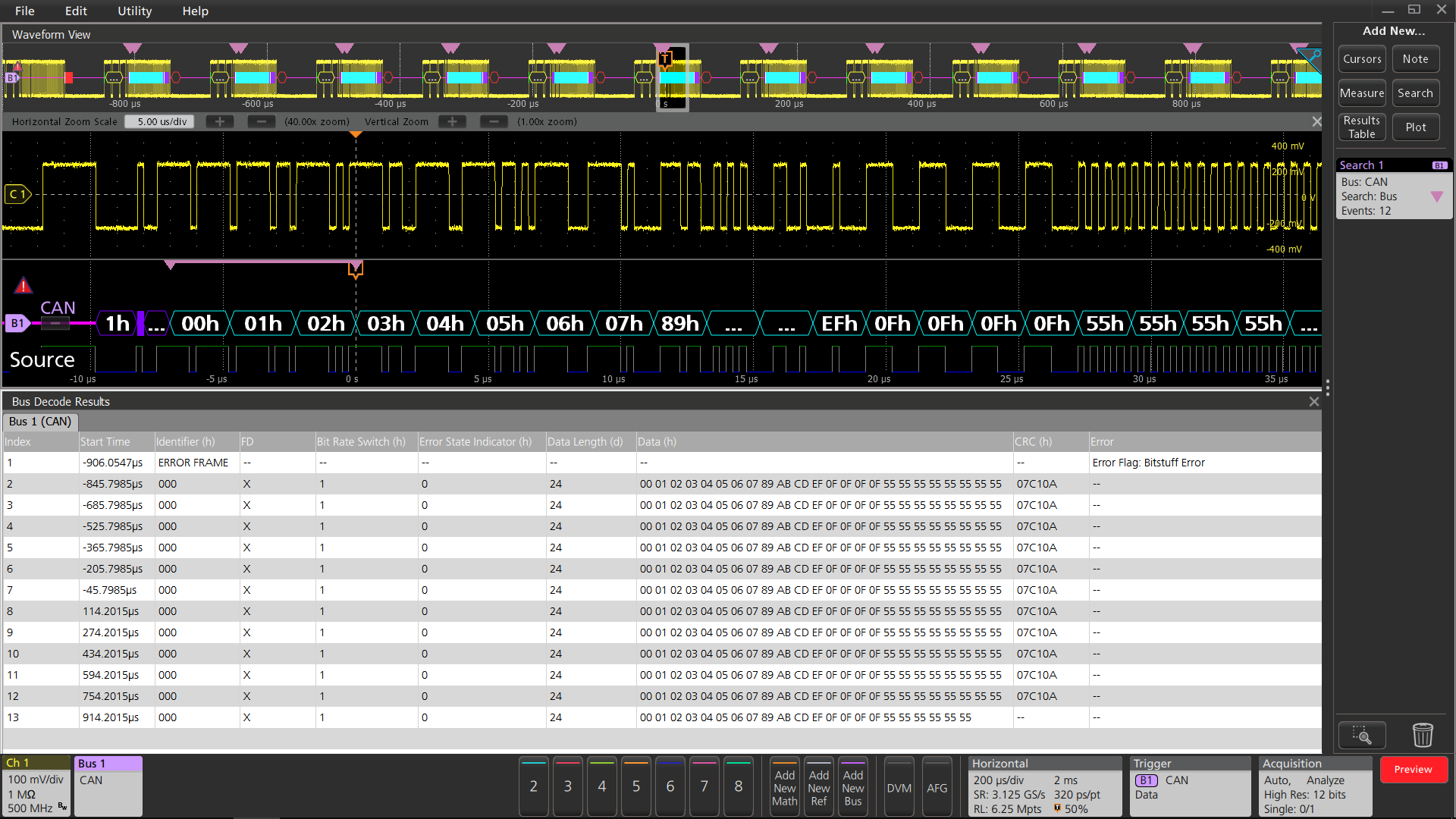Click the Horizontal Zoom Scale input field
This screenshot has width=1456, height=819.
(161, 121)
